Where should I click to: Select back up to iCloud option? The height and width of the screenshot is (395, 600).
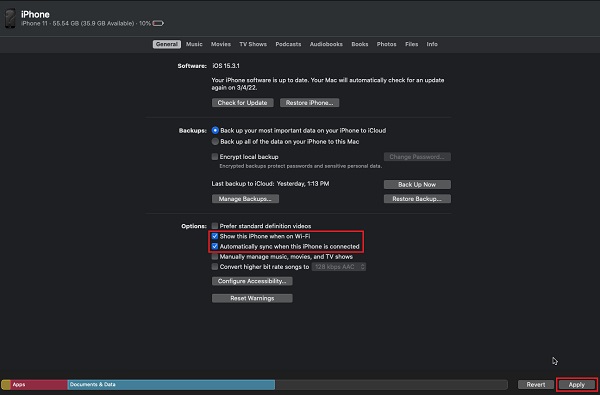coord(215,131)
